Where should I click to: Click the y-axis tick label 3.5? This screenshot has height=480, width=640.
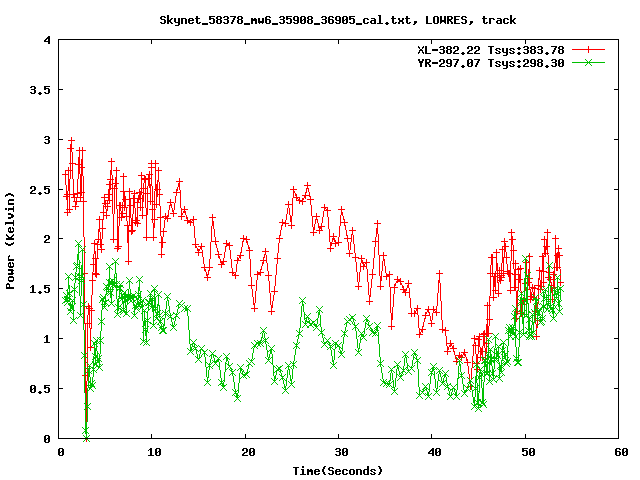(x=40, y=90)
